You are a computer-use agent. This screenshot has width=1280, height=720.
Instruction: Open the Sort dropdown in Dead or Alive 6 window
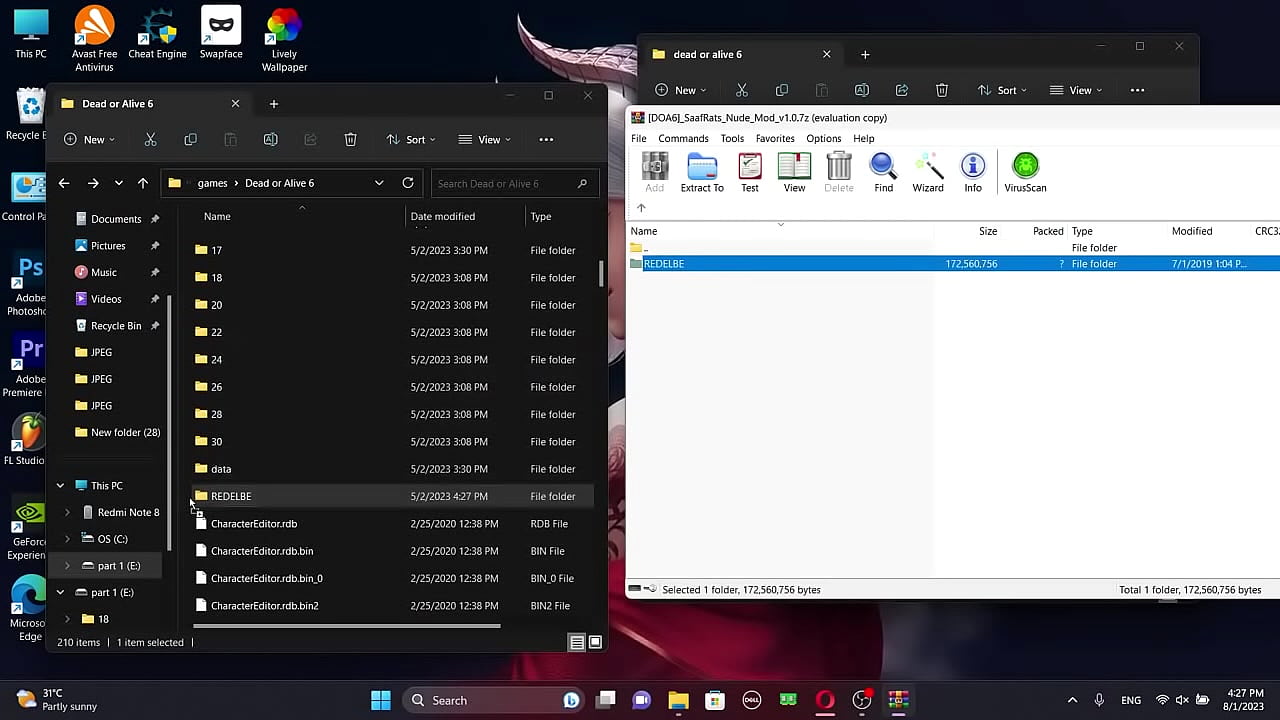pos(410,140)
